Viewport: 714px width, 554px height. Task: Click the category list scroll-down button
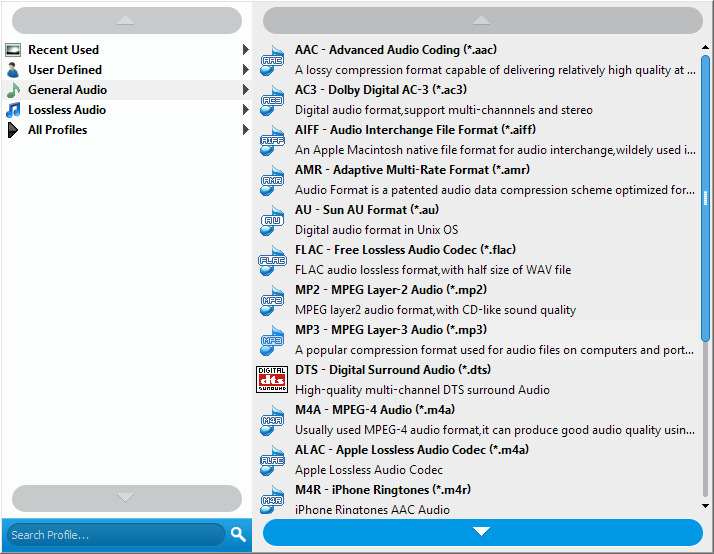click(x=127, y=498)
